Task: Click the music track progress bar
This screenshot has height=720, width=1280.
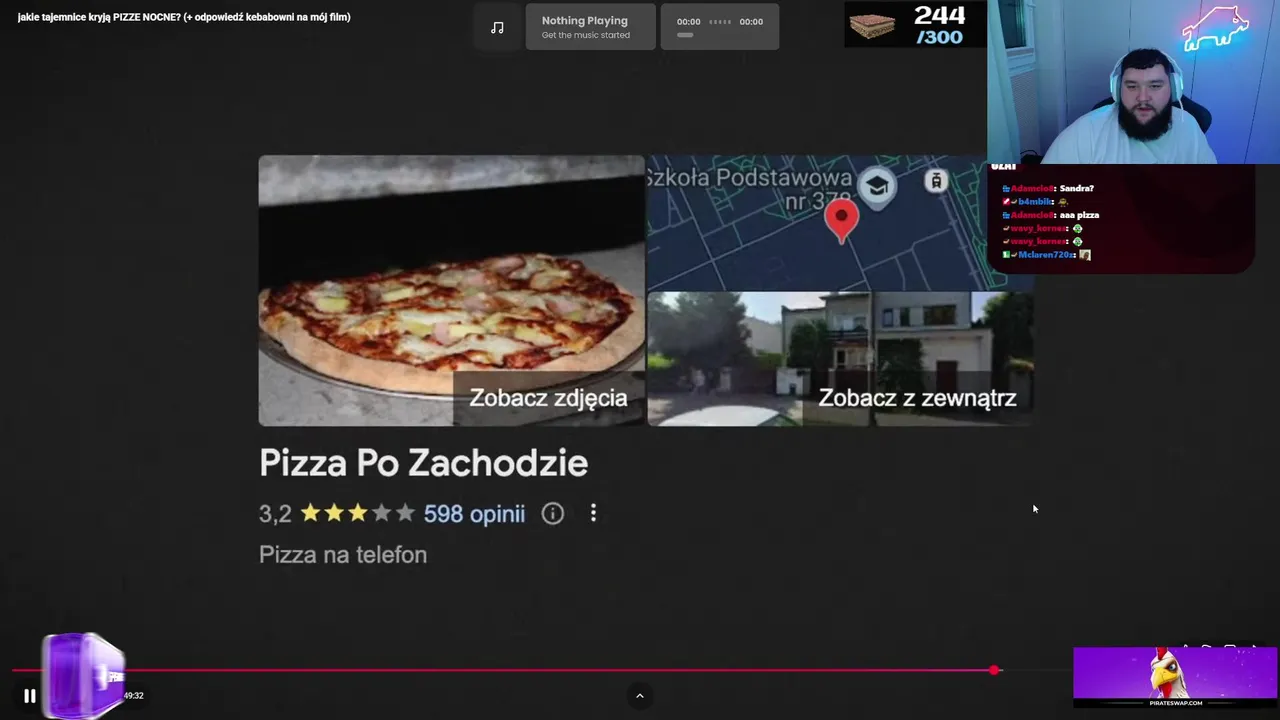Action: click(685, 35)
